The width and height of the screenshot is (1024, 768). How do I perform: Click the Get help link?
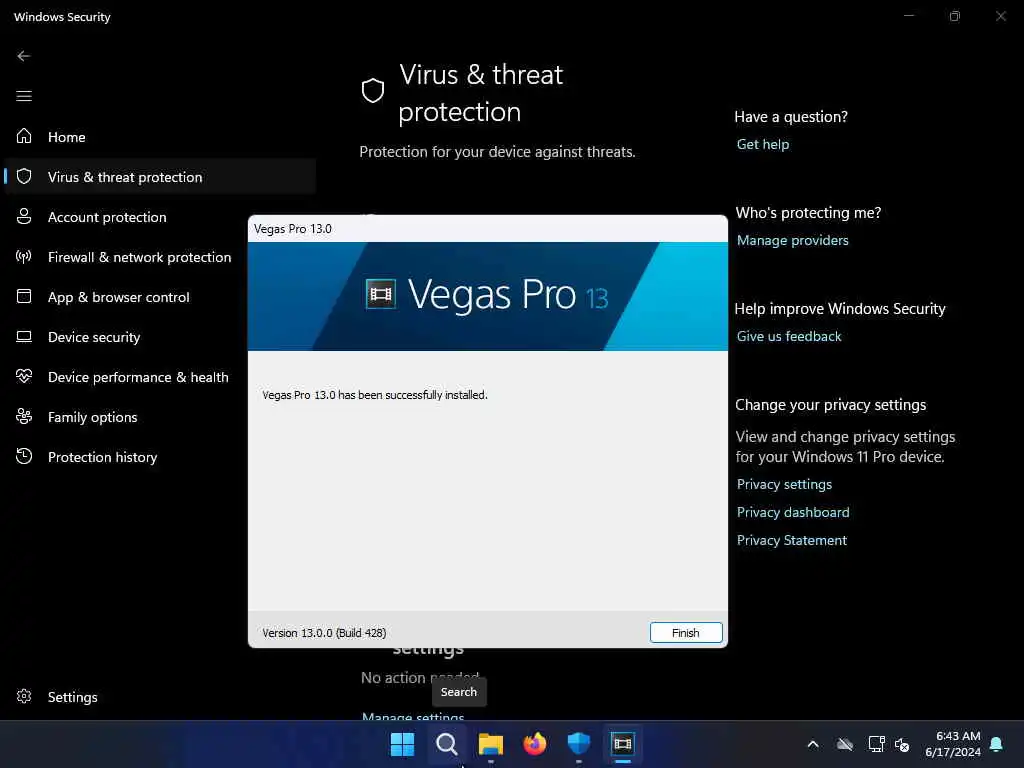[x=763, y=144]
